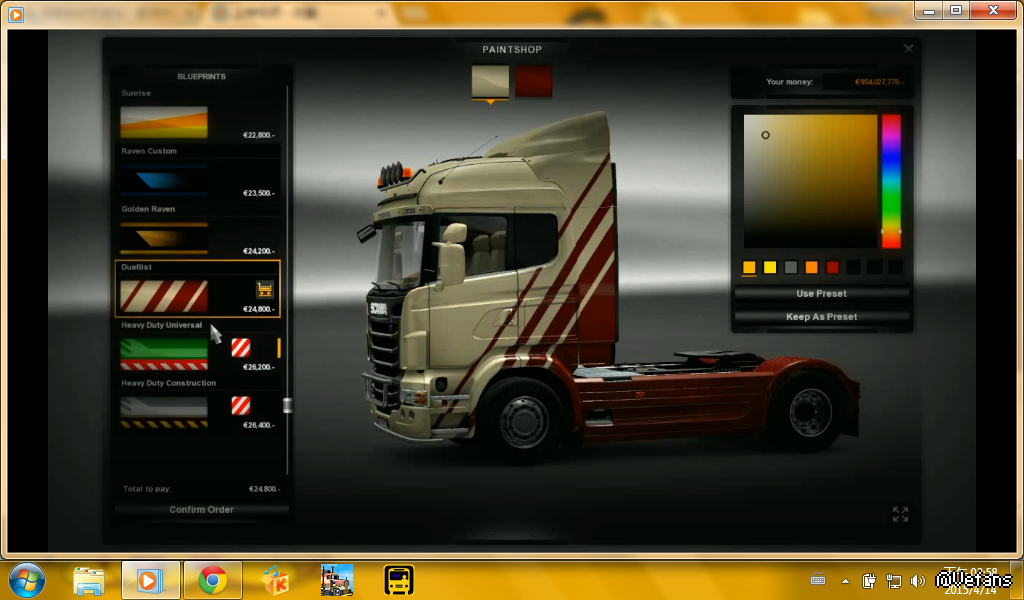Click the Use Preset button
1024x600 pixels.
click(822, 294)
